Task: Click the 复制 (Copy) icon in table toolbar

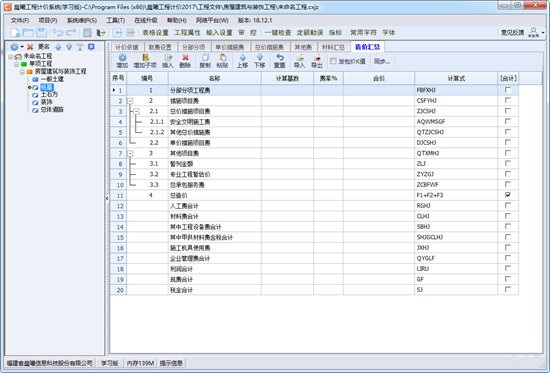Action: click(205, 58)
